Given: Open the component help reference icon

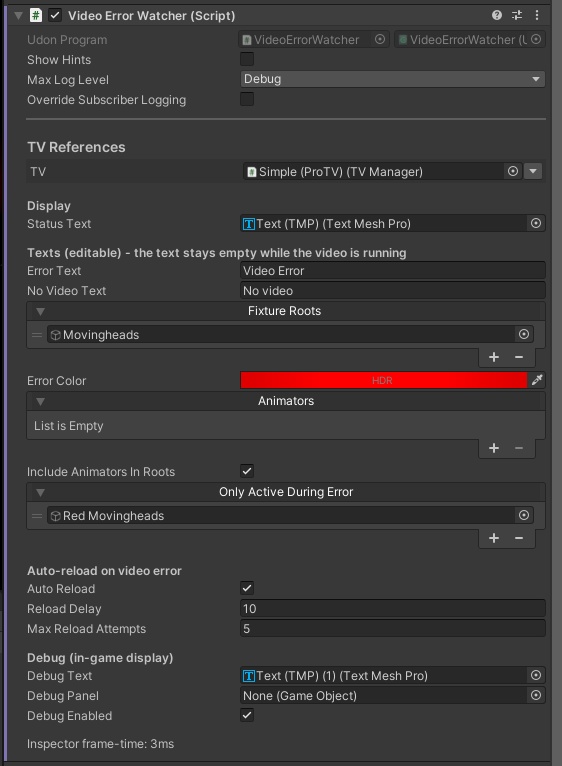Looking at the screenshot, I should click(x=497, y=15).
